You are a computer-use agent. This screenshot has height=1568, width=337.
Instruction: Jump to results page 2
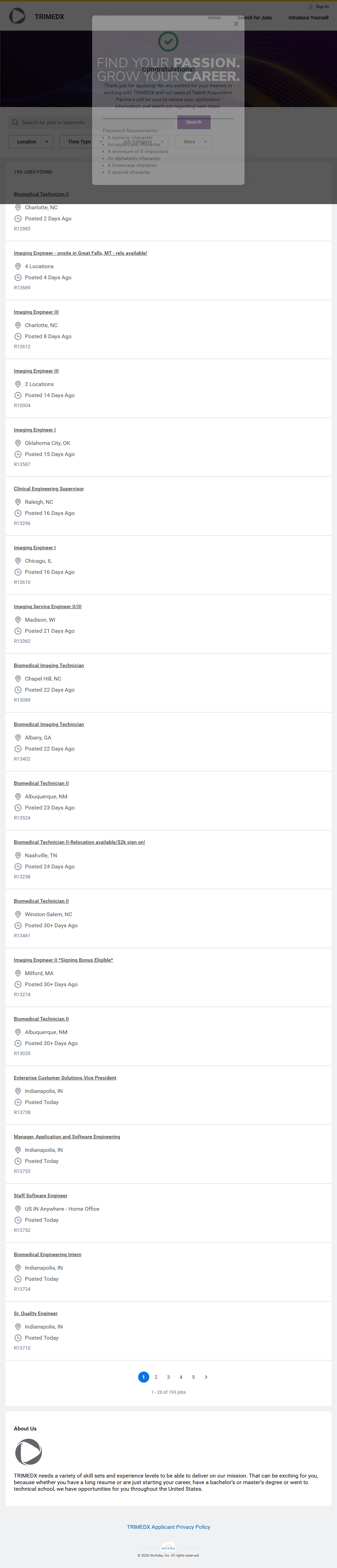[156, 1377]
